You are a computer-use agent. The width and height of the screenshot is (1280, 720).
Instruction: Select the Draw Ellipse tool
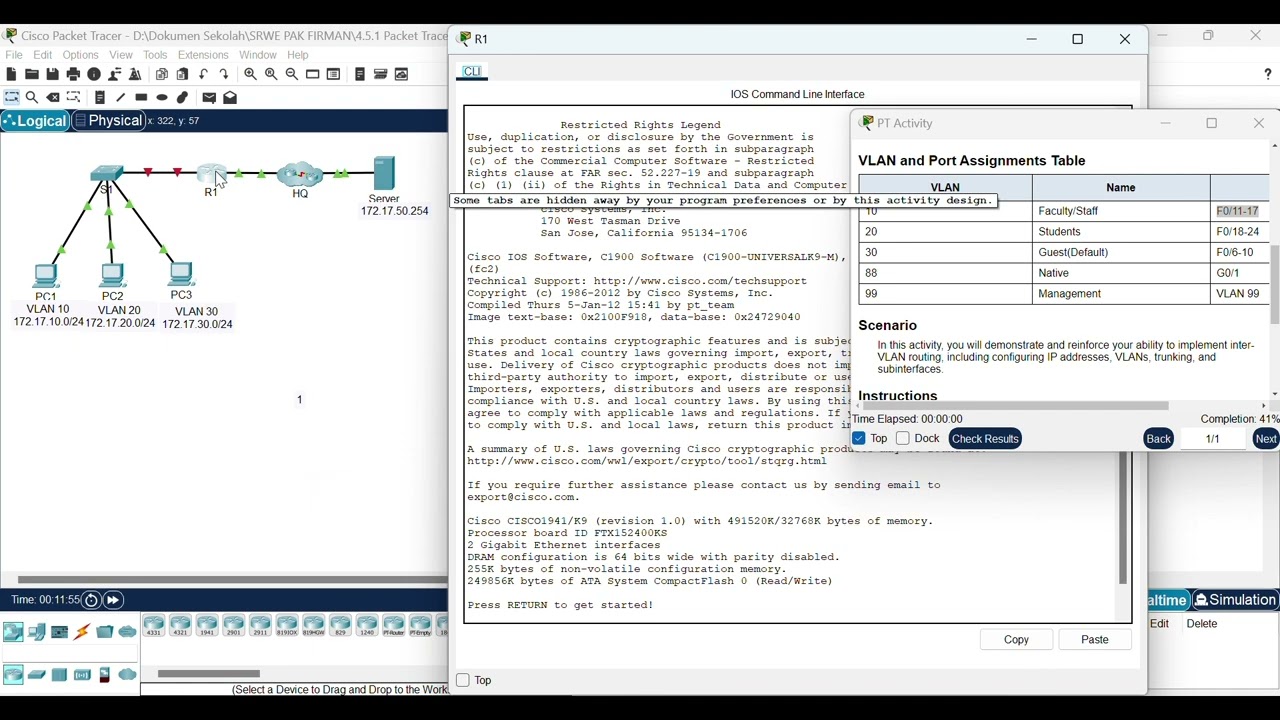[x=162, y=98]
